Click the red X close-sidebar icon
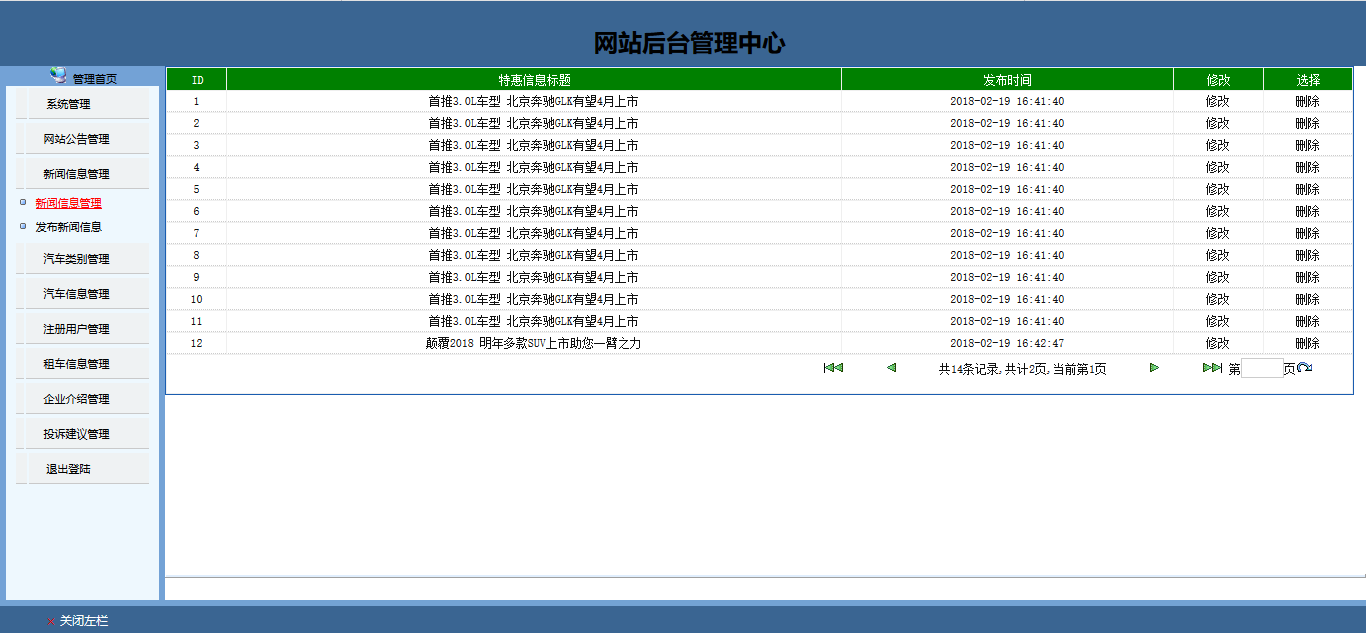The height and width of the screenshot is (633, 1366). [x=51, y=622]
